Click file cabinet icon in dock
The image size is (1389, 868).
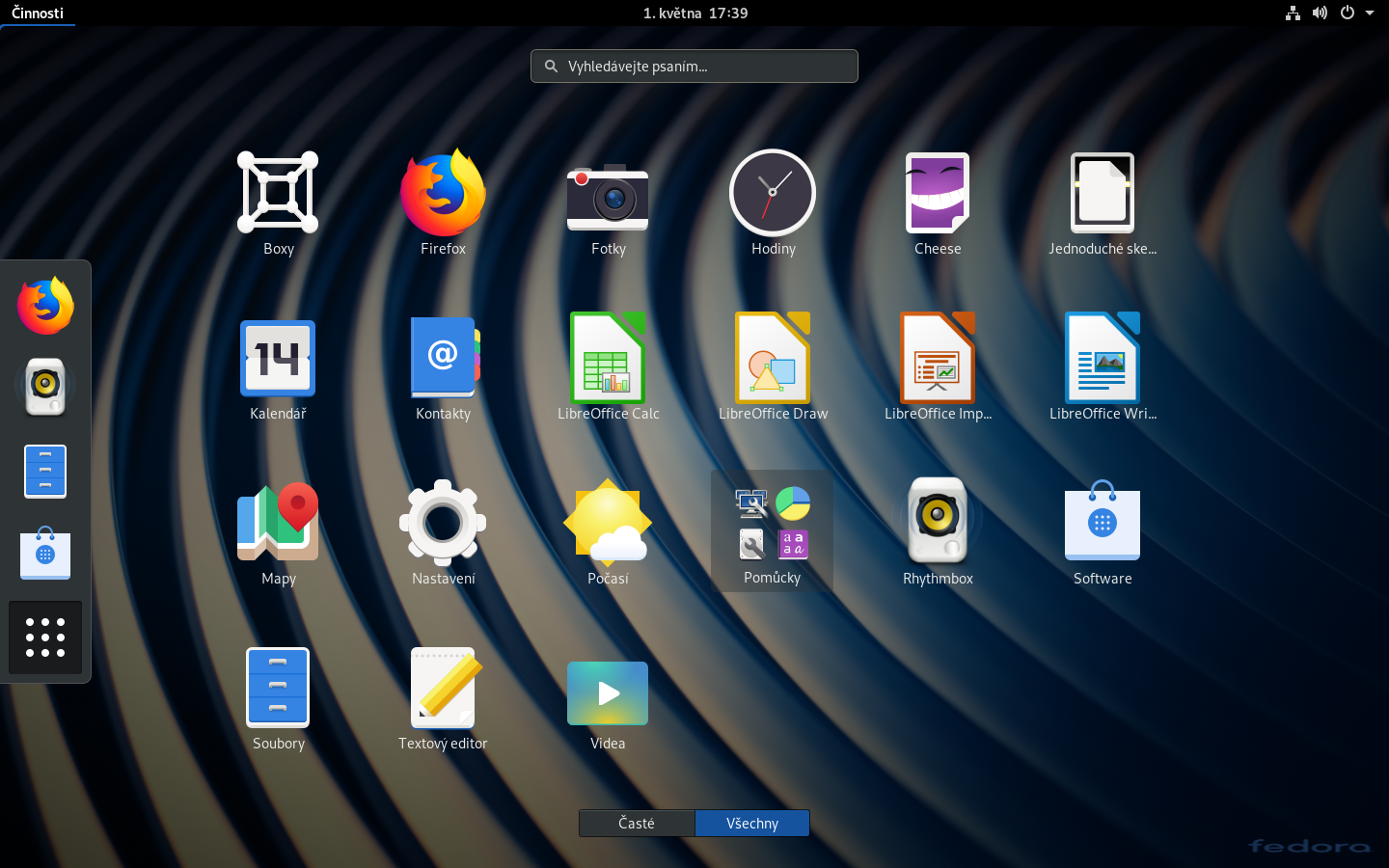click(45, 471)
